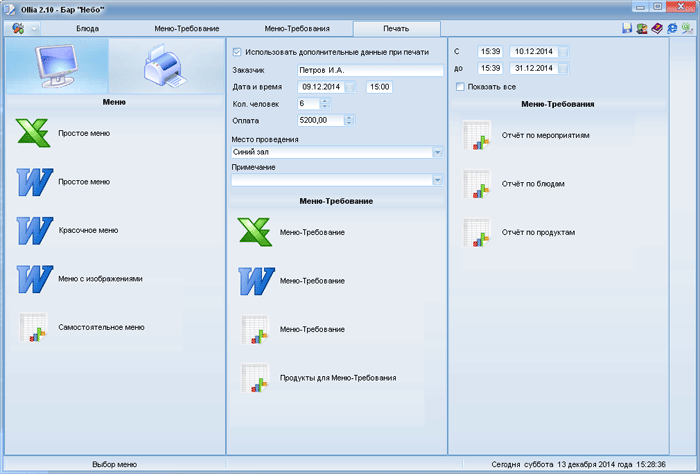The height and width of the screenshot is (474, 700).
Task: Click the Меню с изображениями label
Action: [x=100, y=279]
